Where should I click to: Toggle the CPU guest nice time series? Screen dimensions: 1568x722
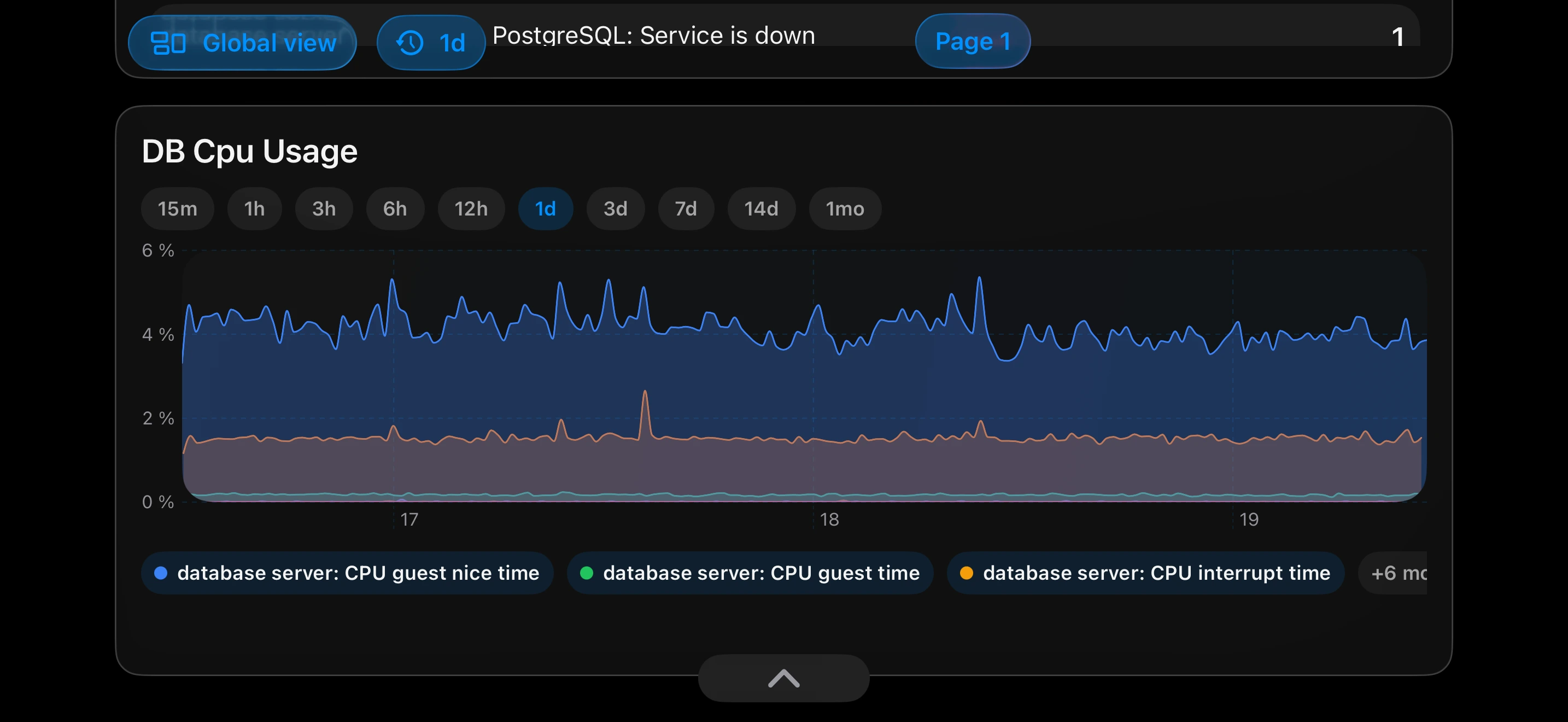click(x=347, y=572)
